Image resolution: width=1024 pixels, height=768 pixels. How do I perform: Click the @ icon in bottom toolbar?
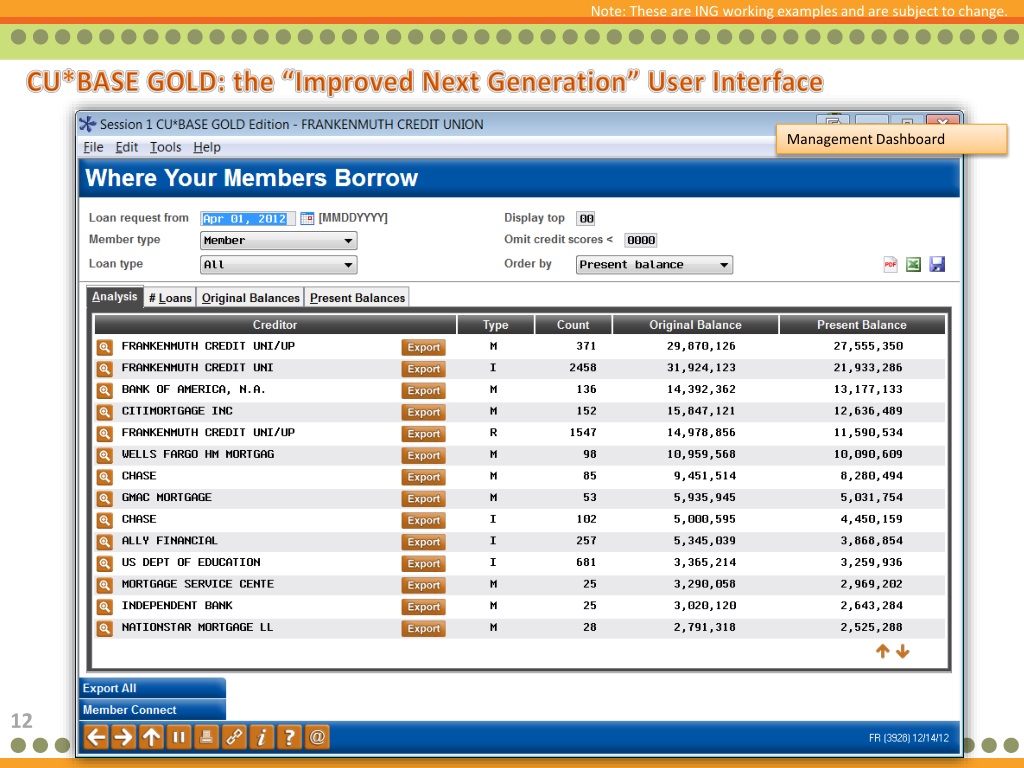[317, 737]
